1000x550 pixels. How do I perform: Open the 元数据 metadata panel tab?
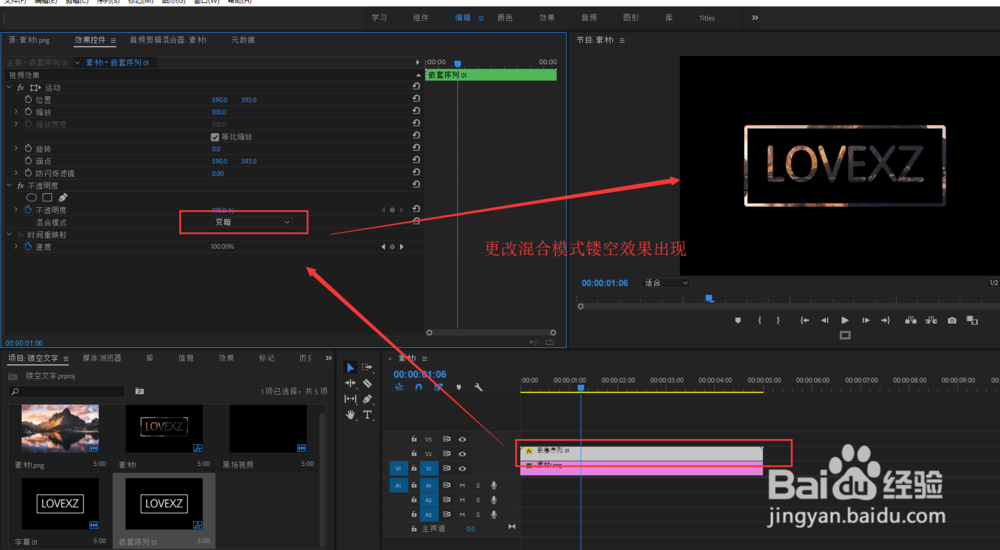[x=243, y=40]
